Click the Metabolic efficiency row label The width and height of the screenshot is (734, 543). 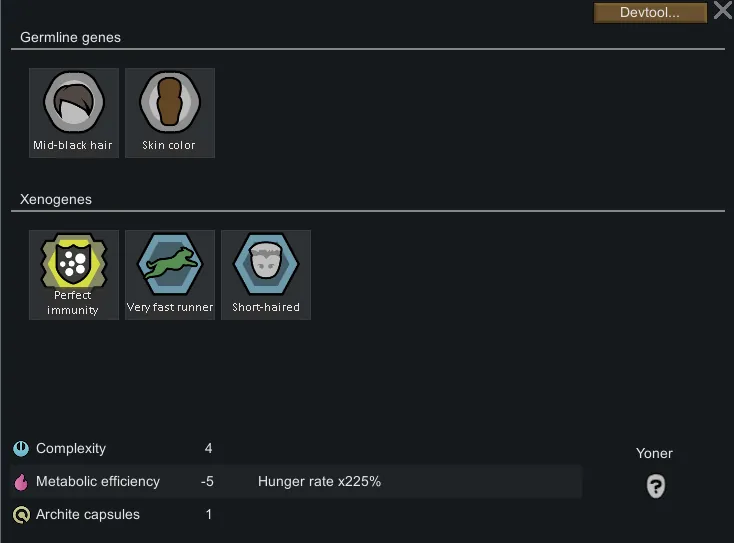(x=98, y=482)
